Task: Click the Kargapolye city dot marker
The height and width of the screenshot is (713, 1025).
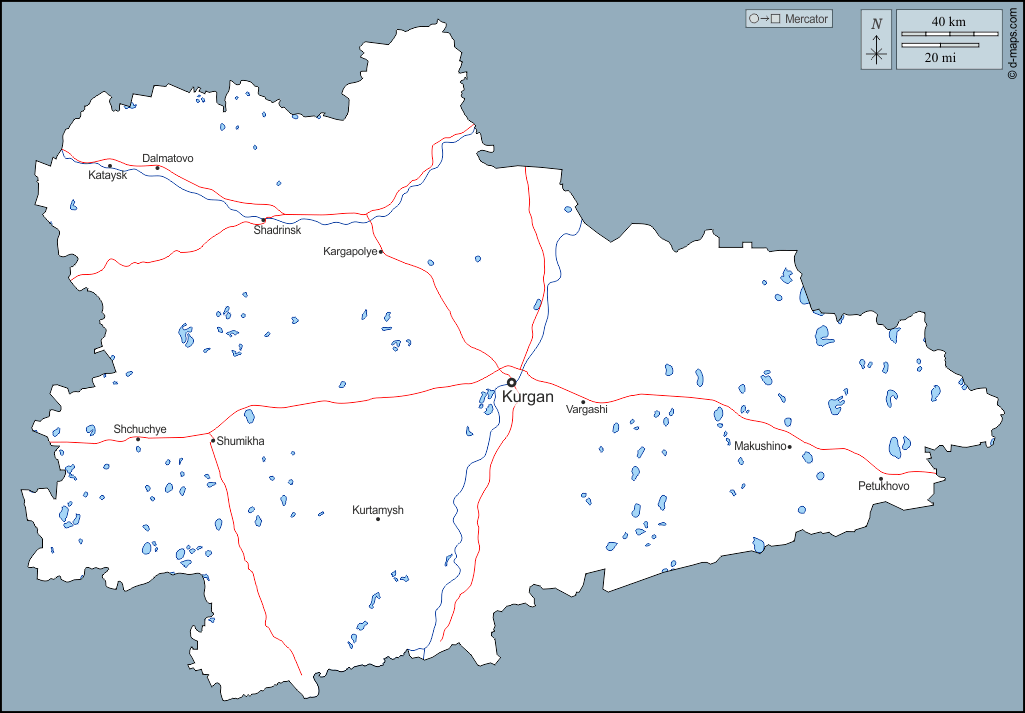Action: point(381,252)
